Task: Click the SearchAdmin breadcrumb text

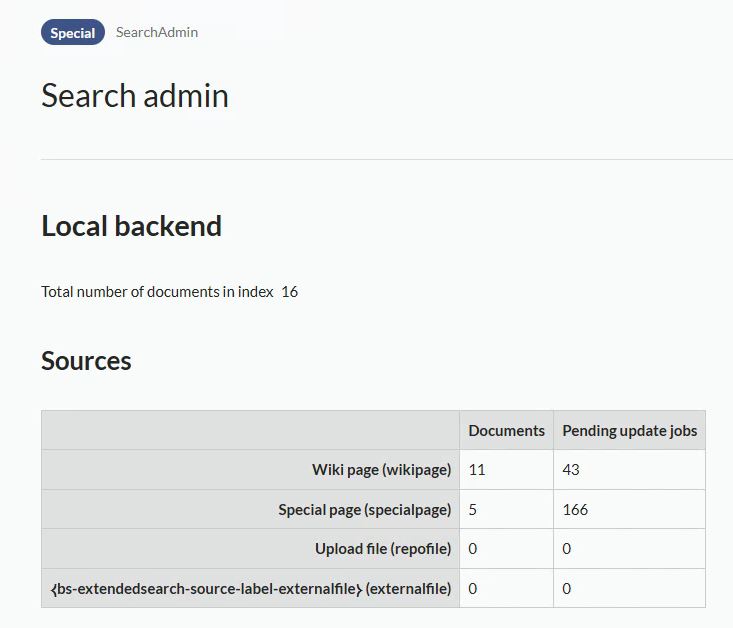Action: (x=157, y=32)
